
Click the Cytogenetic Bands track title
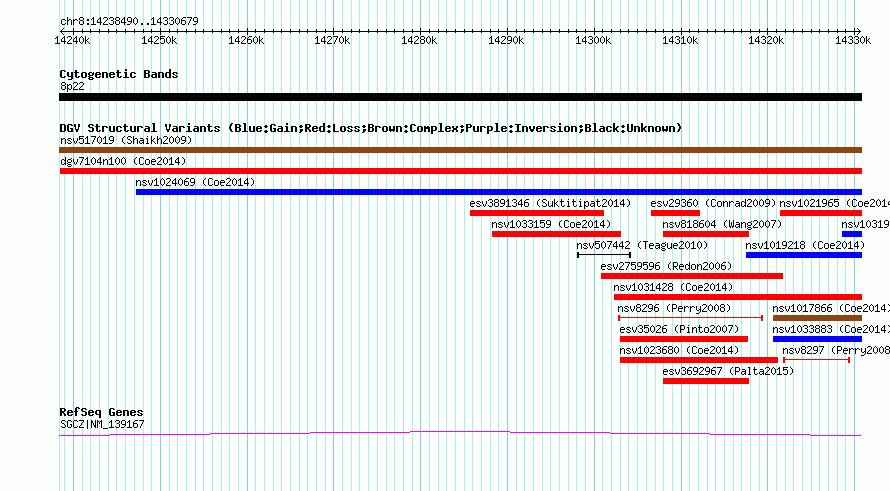119,74
